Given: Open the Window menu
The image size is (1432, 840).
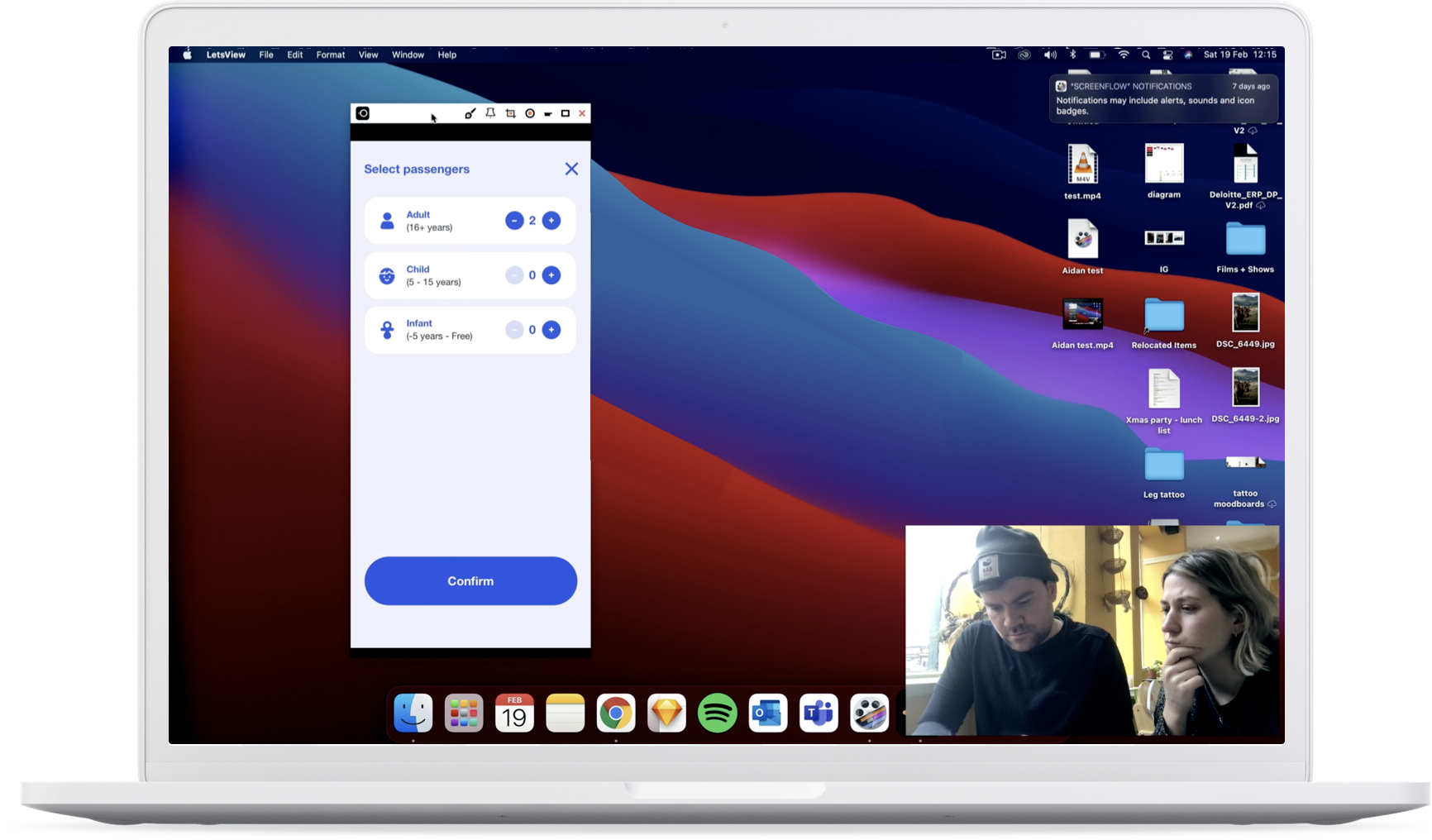Looking at the screenshot, I should point(408,55).
